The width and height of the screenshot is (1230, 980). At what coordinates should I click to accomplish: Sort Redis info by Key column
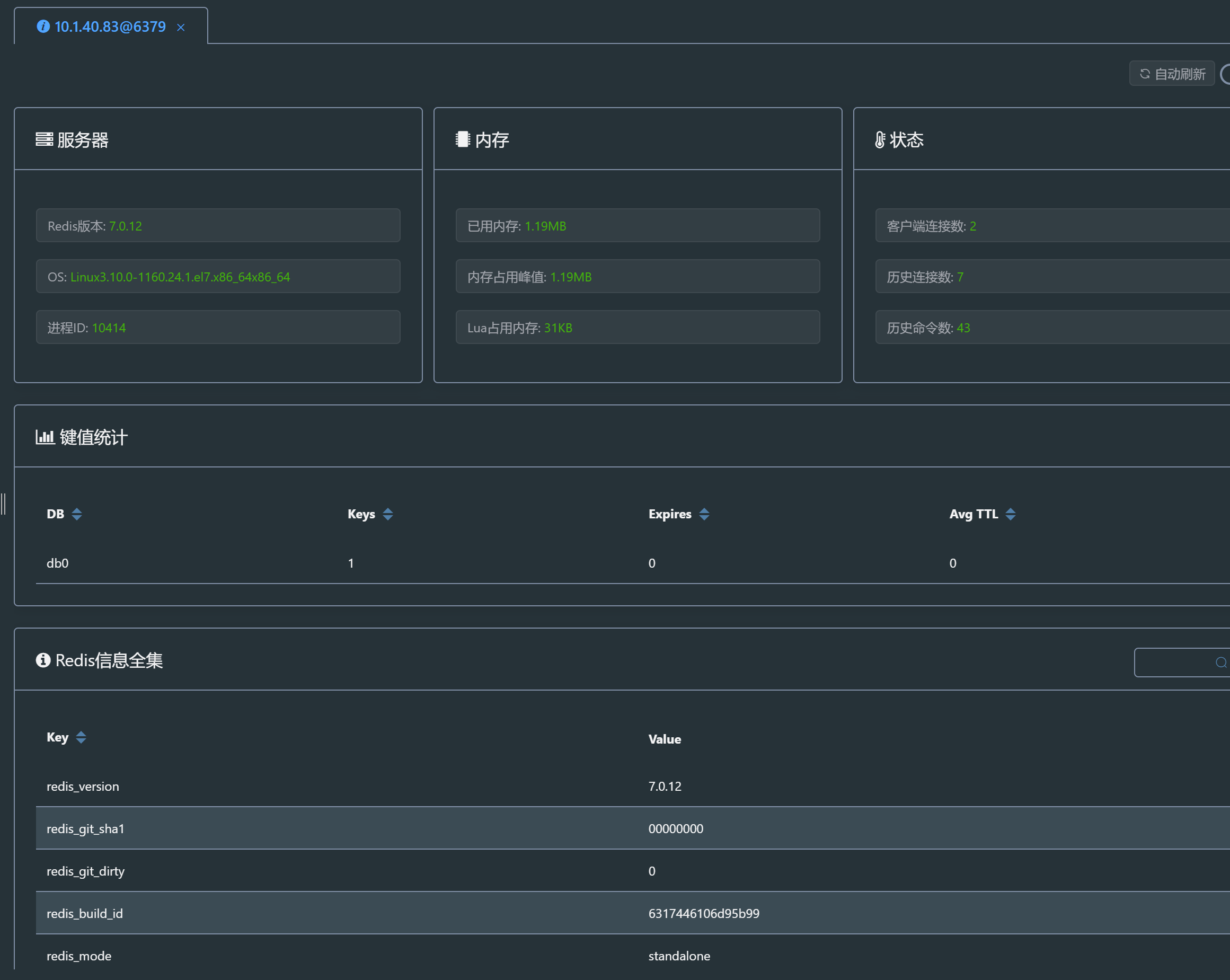(x=81, y=737)
